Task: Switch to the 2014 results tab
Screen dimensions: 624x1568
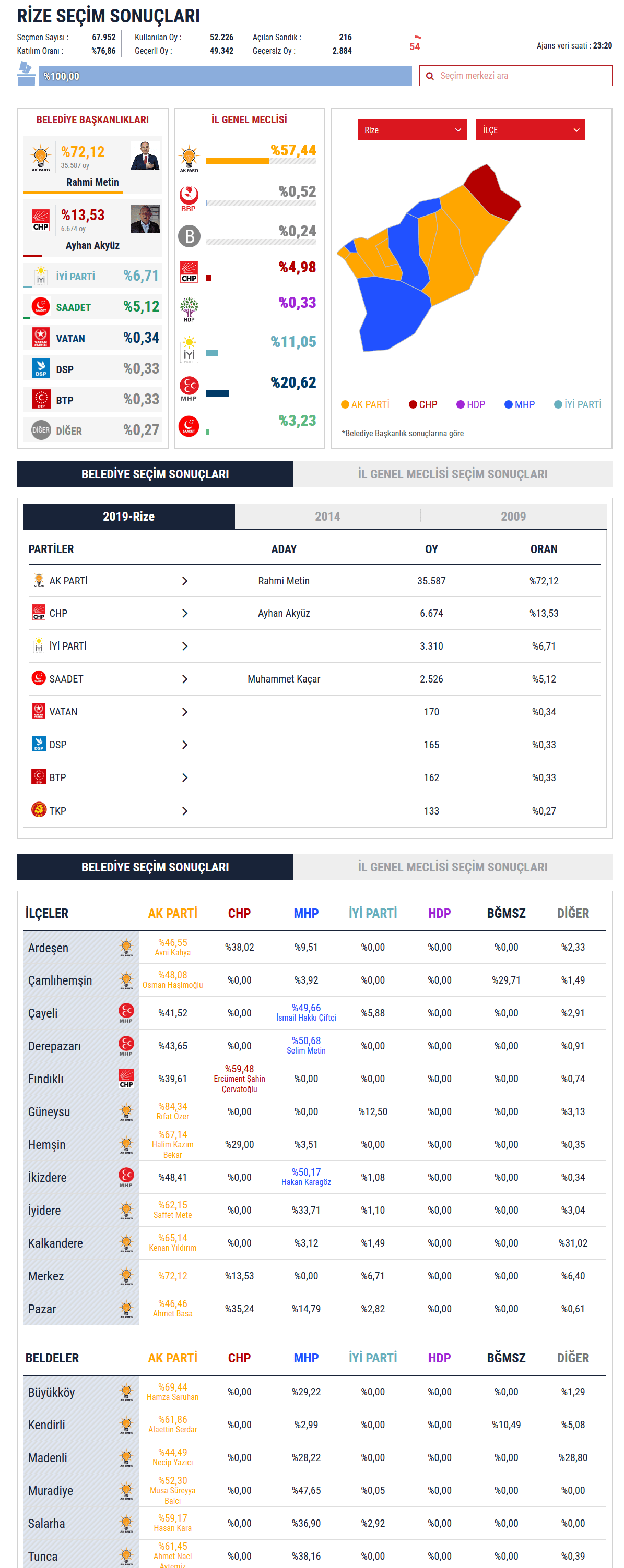Action: click(327, 516)
